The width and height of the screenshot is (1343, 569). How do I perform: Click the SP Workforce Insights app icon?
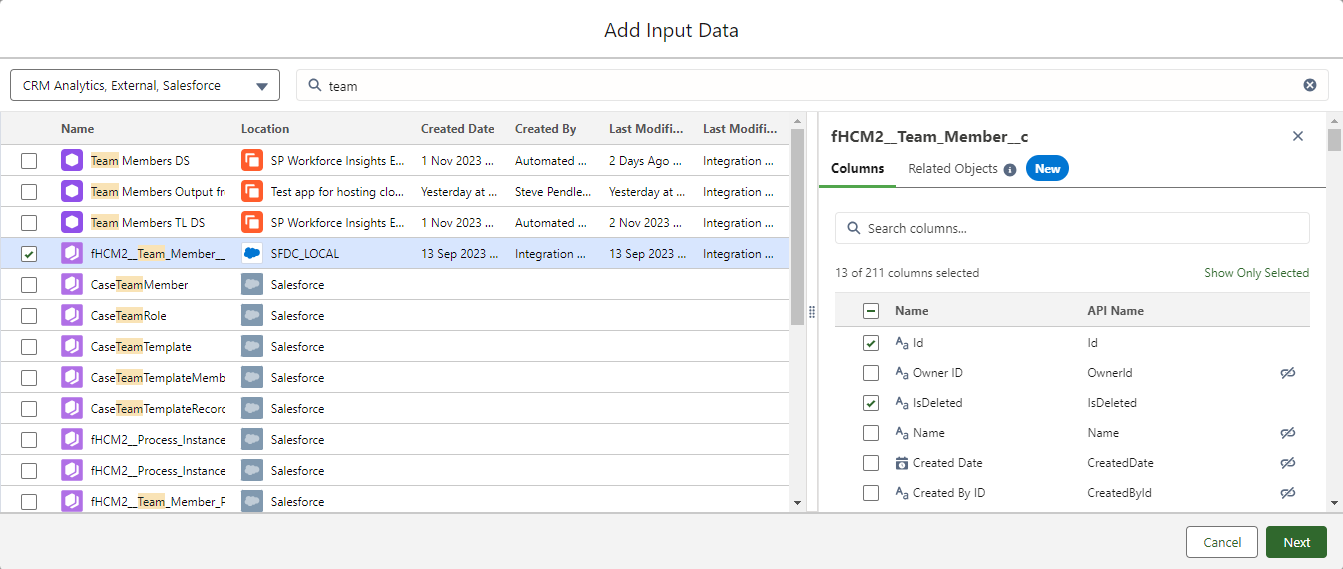click(252, 161)
